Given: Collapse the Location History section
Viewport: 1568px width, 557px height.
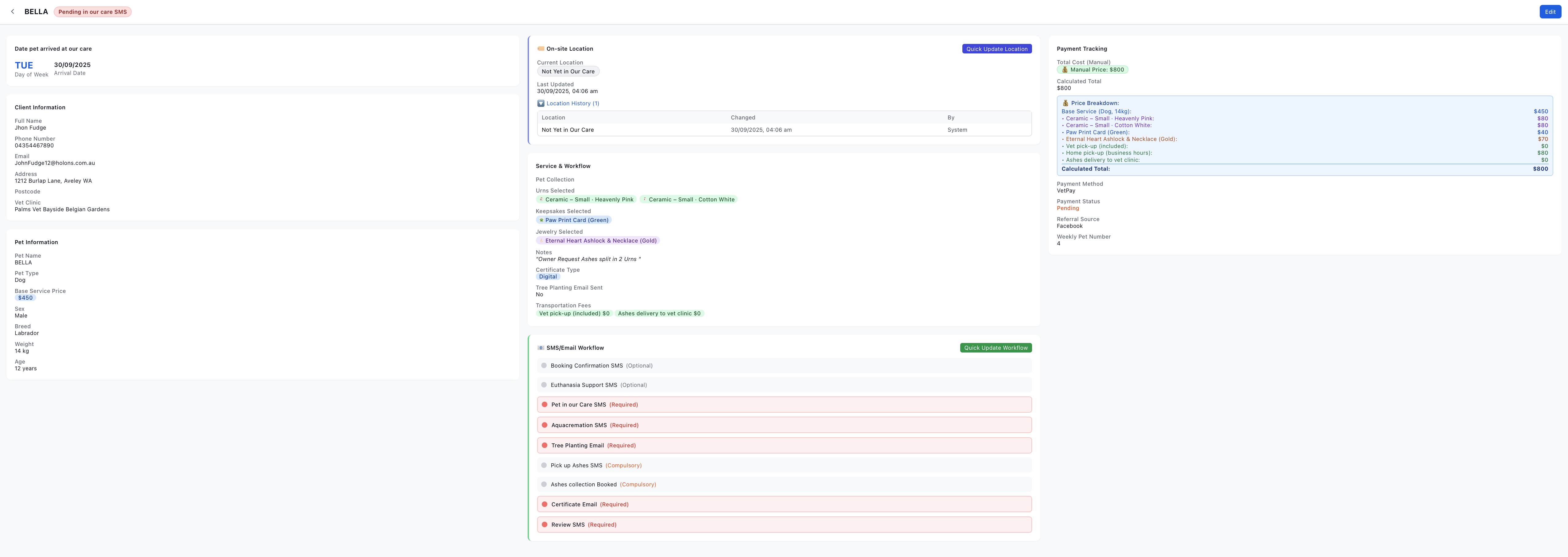Looking at the screenshot, I should click(568, 103).
